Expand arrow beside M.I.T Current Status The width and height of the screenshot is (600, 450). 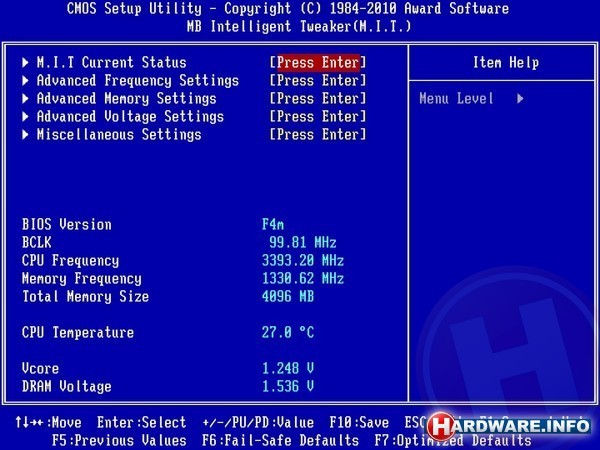point(25,62)
